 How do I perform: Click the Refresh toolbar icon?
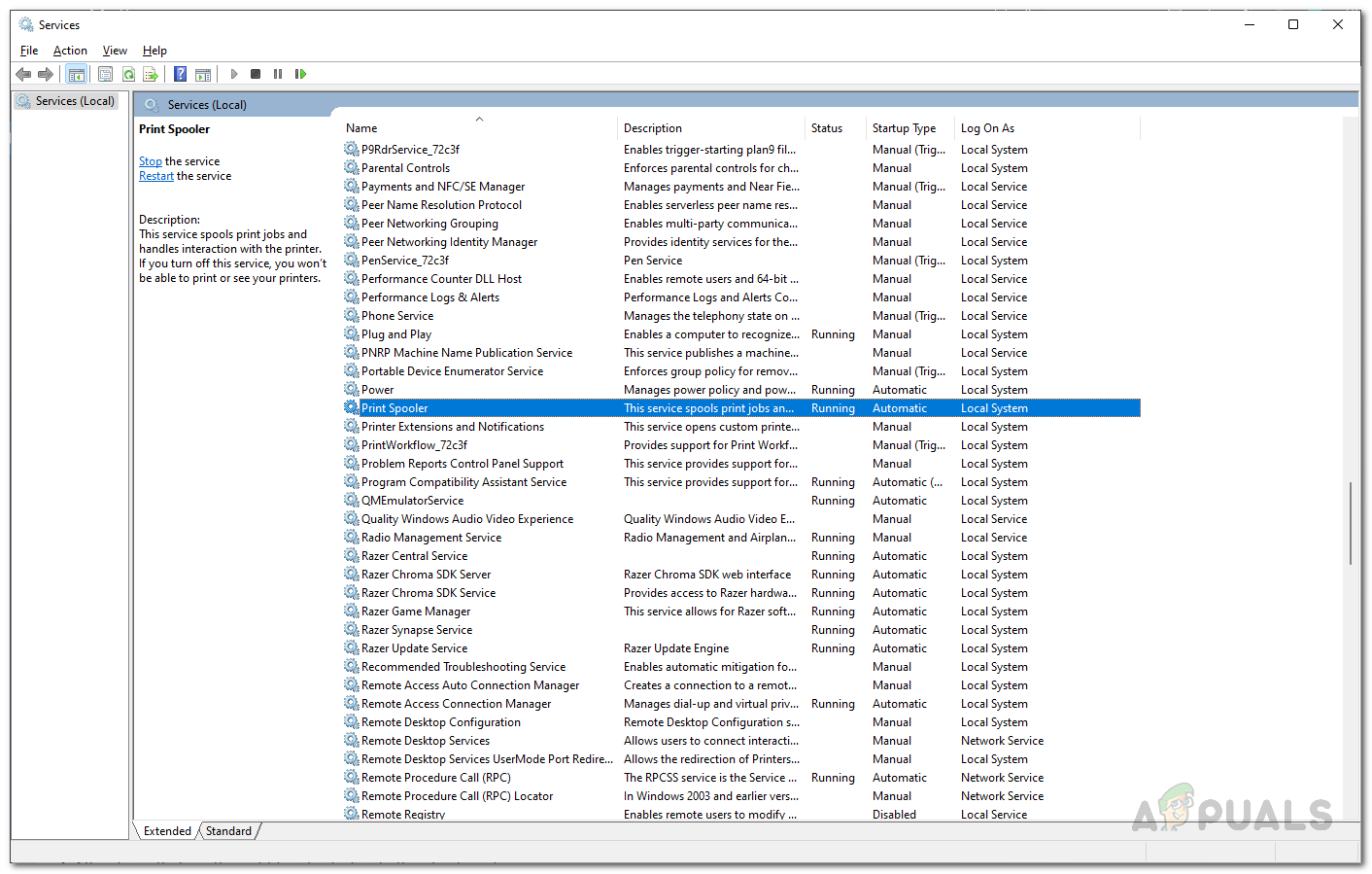tap(128, 74)
